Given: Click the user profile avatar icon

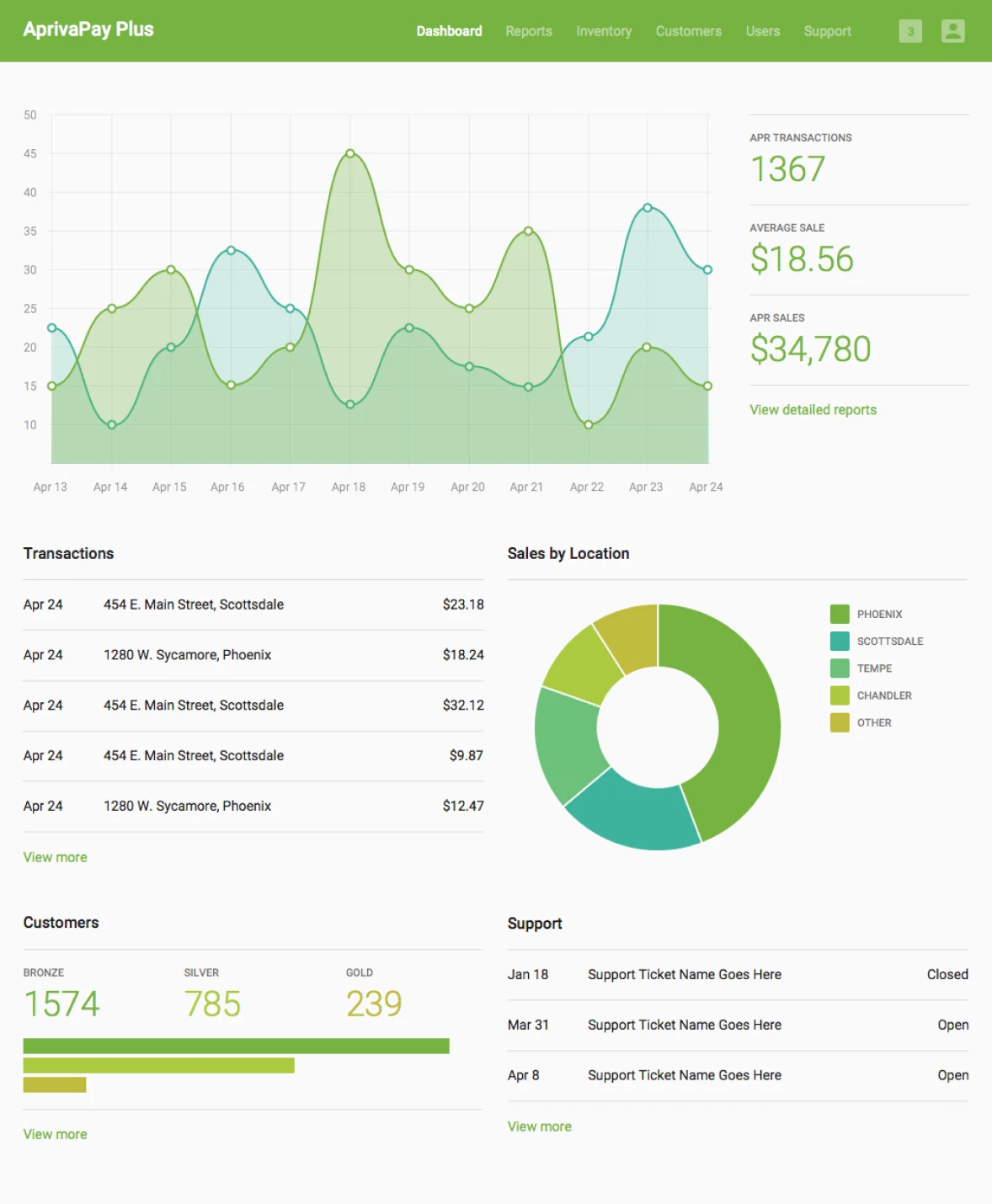Looking at the screenshot, I should 952,31.
